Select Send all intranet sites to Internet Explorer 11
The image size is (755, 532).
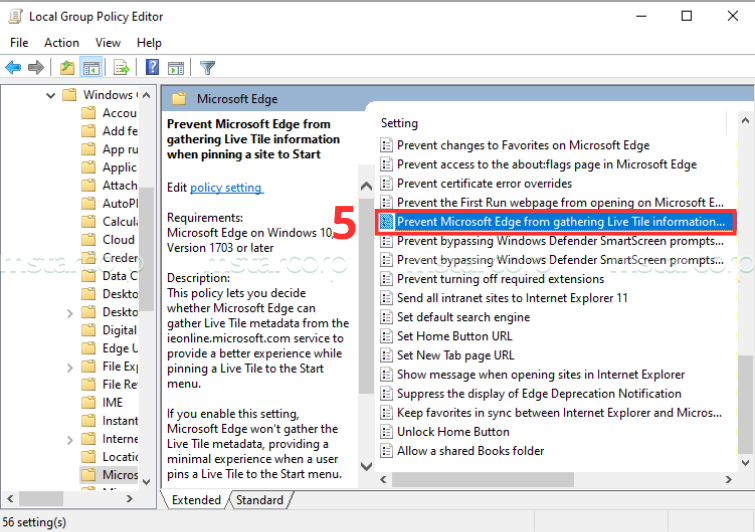pyautogui.click(x=512, y=298)
